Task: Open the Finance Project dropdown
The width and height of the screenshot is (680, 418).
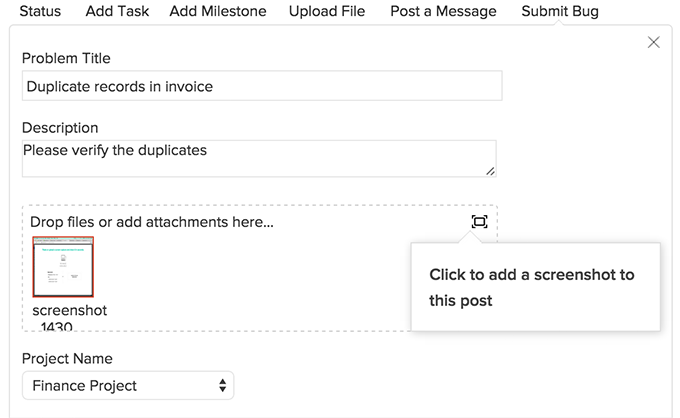Action: coord(127,385)
